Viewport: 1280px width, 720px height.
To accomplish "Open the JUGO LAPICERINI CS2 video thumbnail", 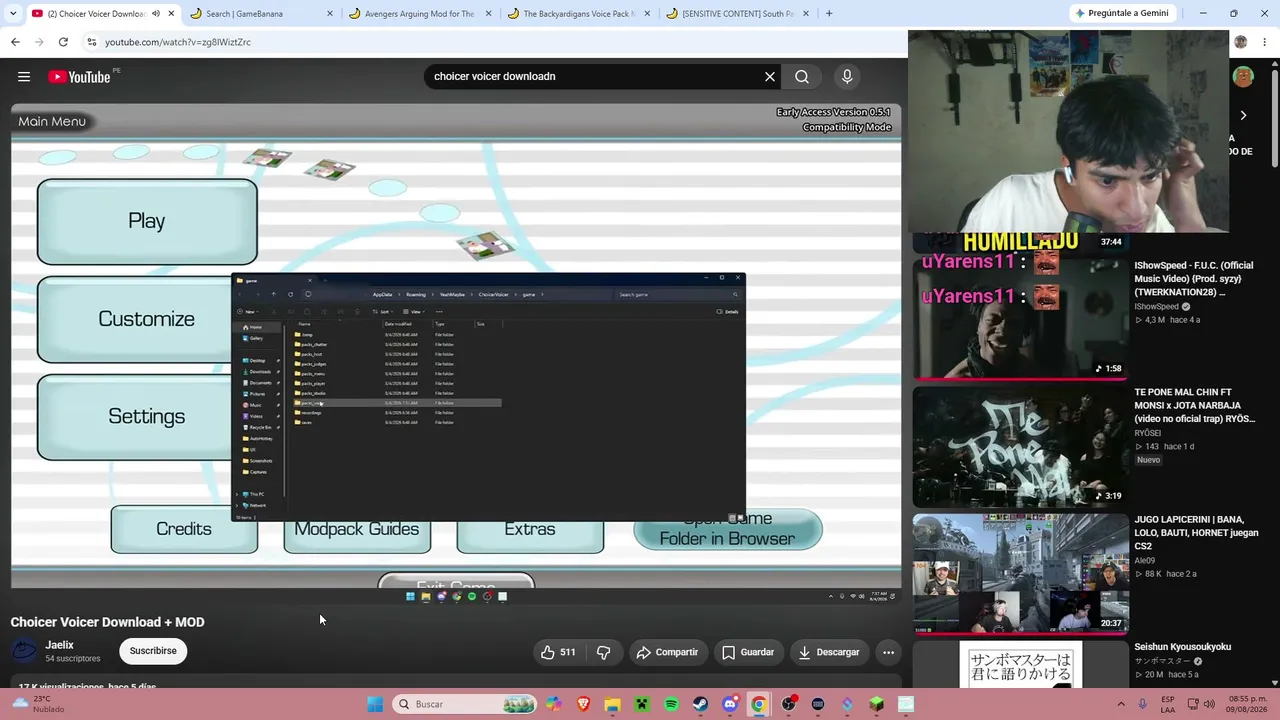I will coord(1020,574).
